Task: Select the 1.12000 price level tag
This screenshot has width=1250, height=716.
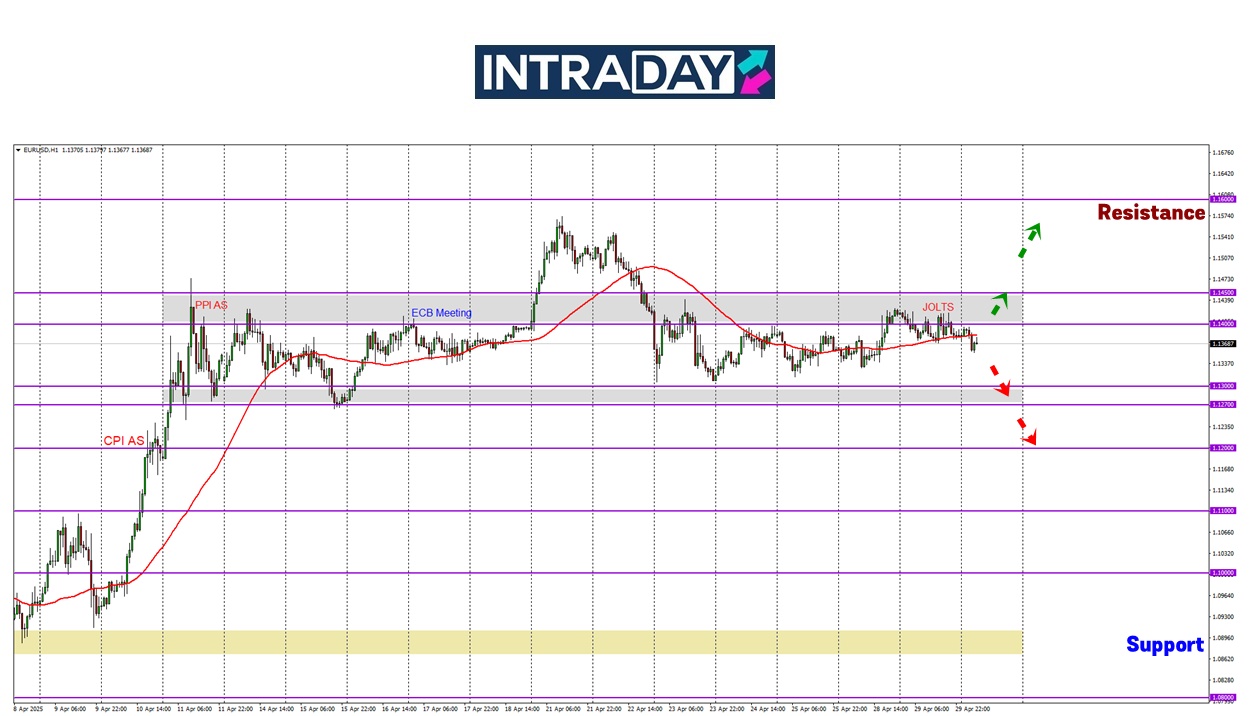Action: 1223,448
